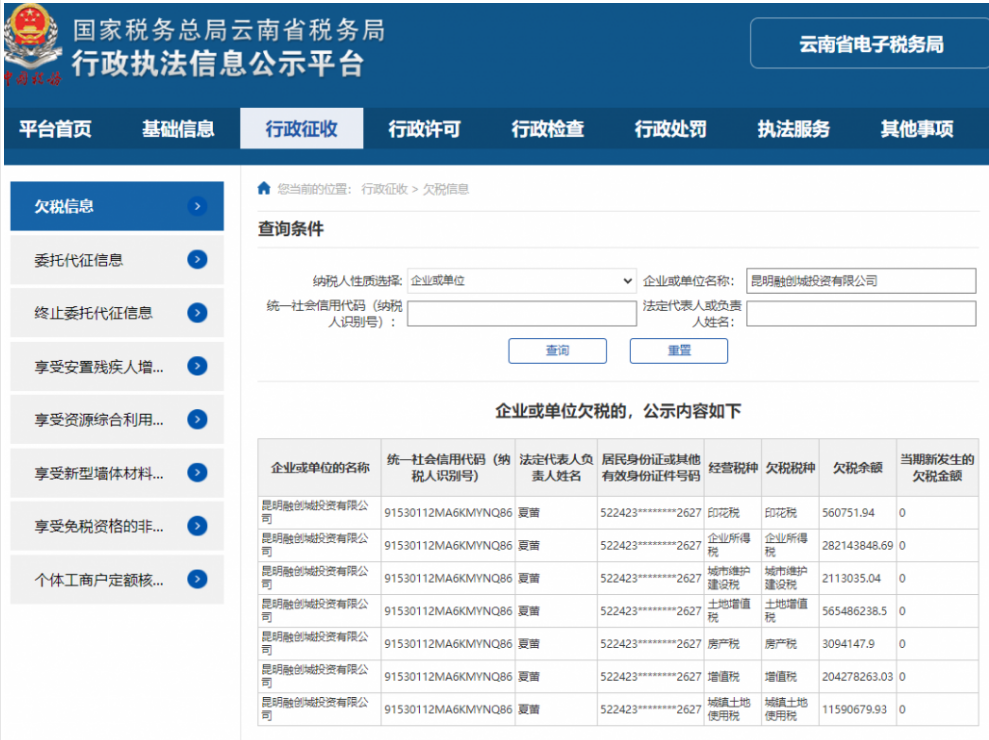Open the 基础信息 tab
This screenshot has width=989, height=740.
click(x=178, y=129)
